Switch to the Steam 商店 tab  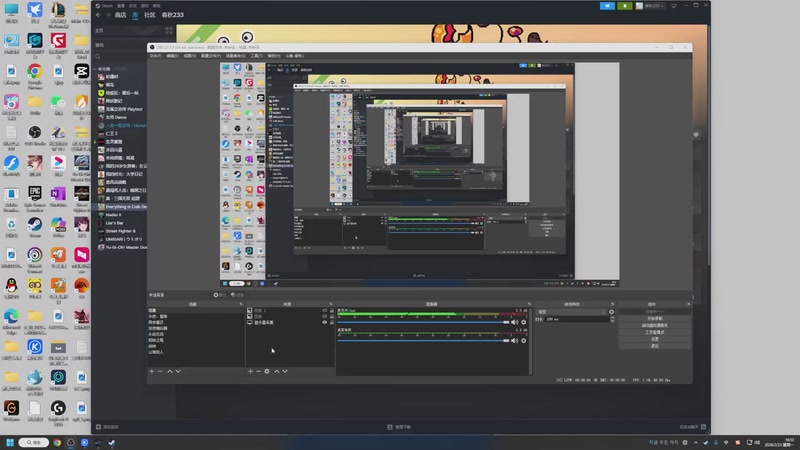[x=120, y=15]
